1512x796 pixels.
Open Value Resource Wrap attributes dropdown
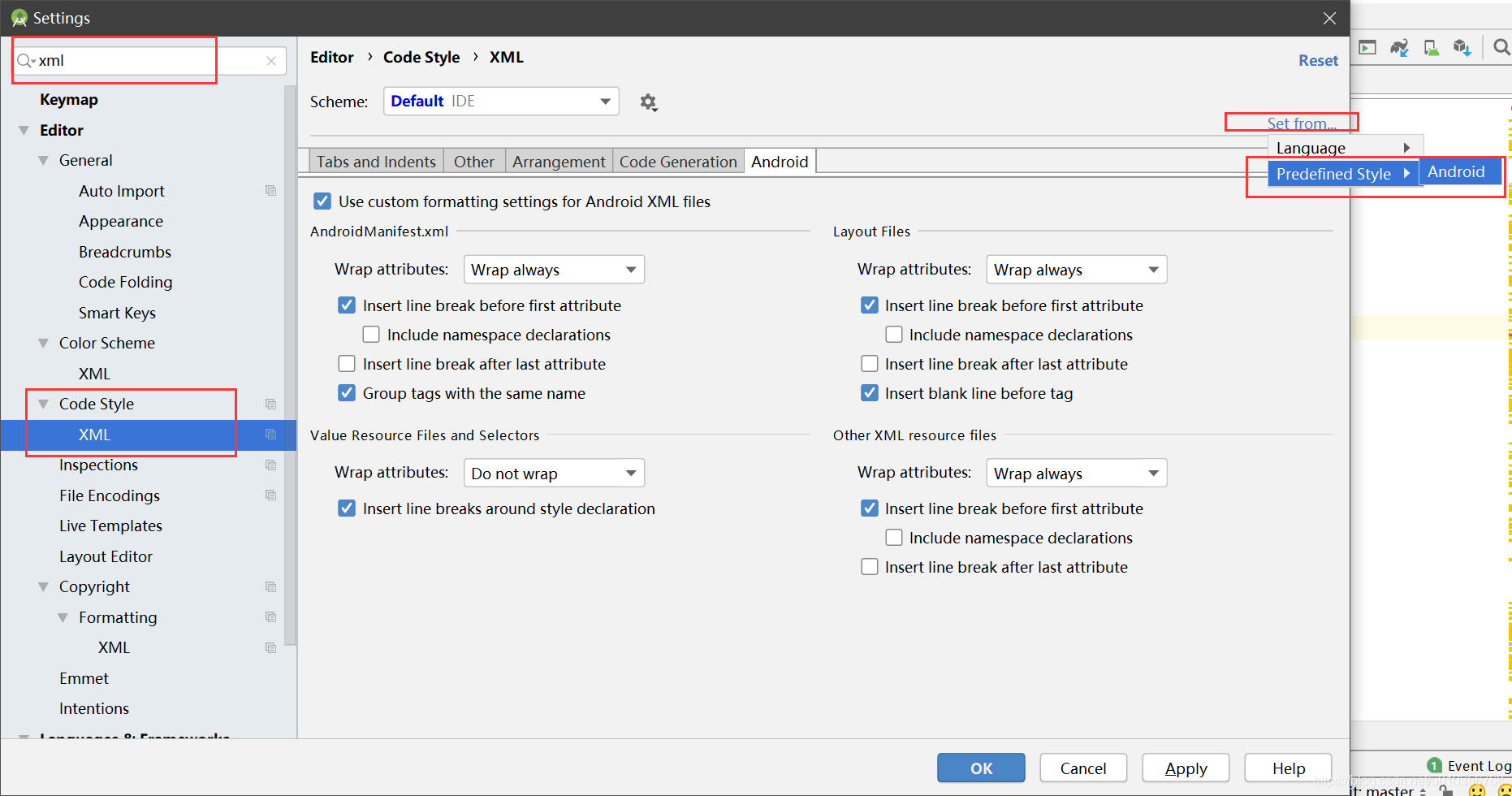[x=554, y=474]
